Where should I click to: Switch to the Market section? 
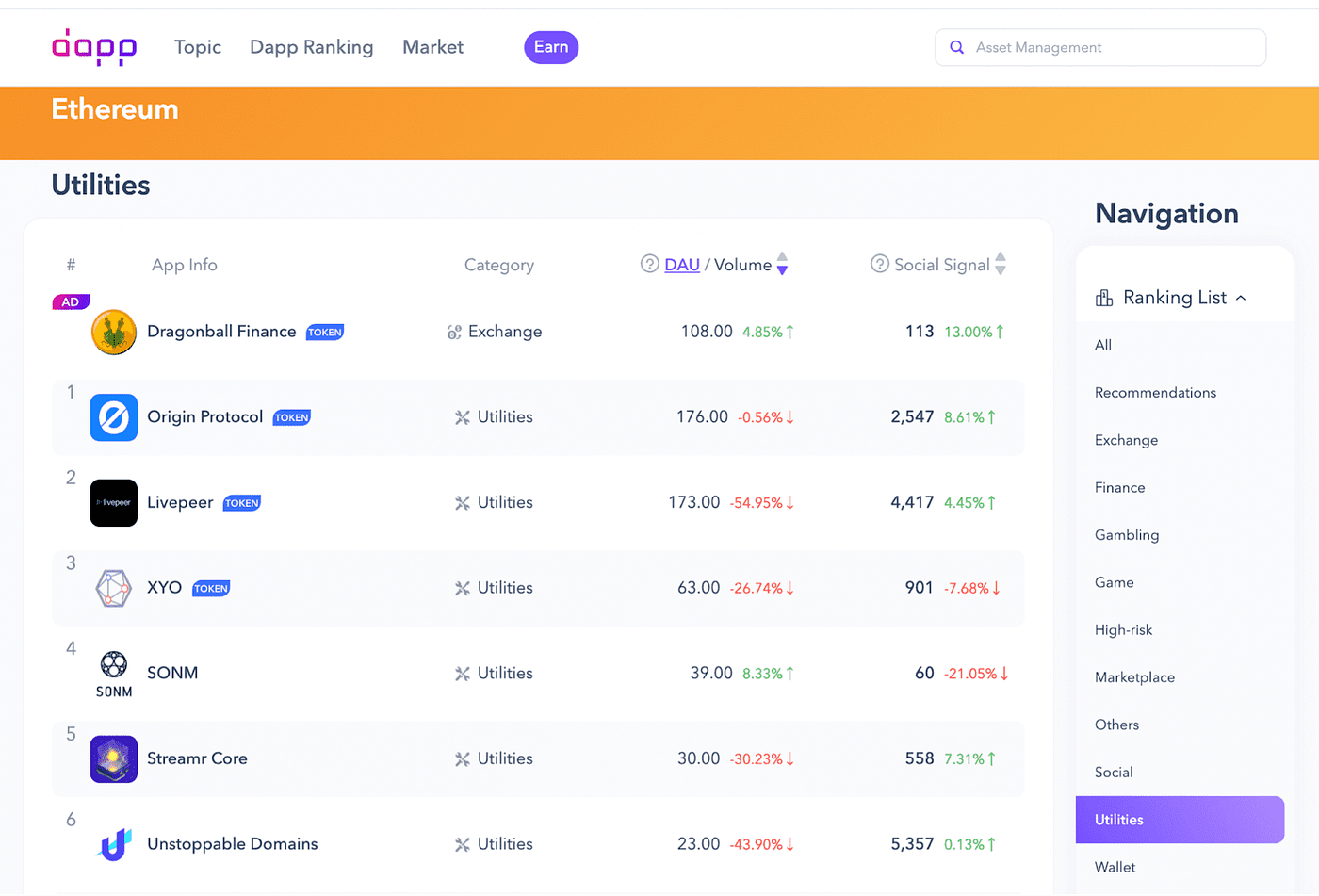tap(432, 46)
